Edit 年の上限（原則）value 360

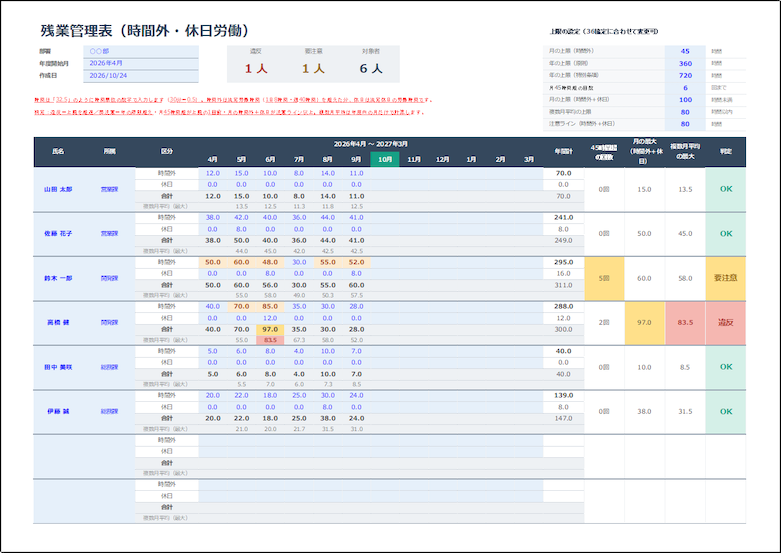(x=685, y=63)
